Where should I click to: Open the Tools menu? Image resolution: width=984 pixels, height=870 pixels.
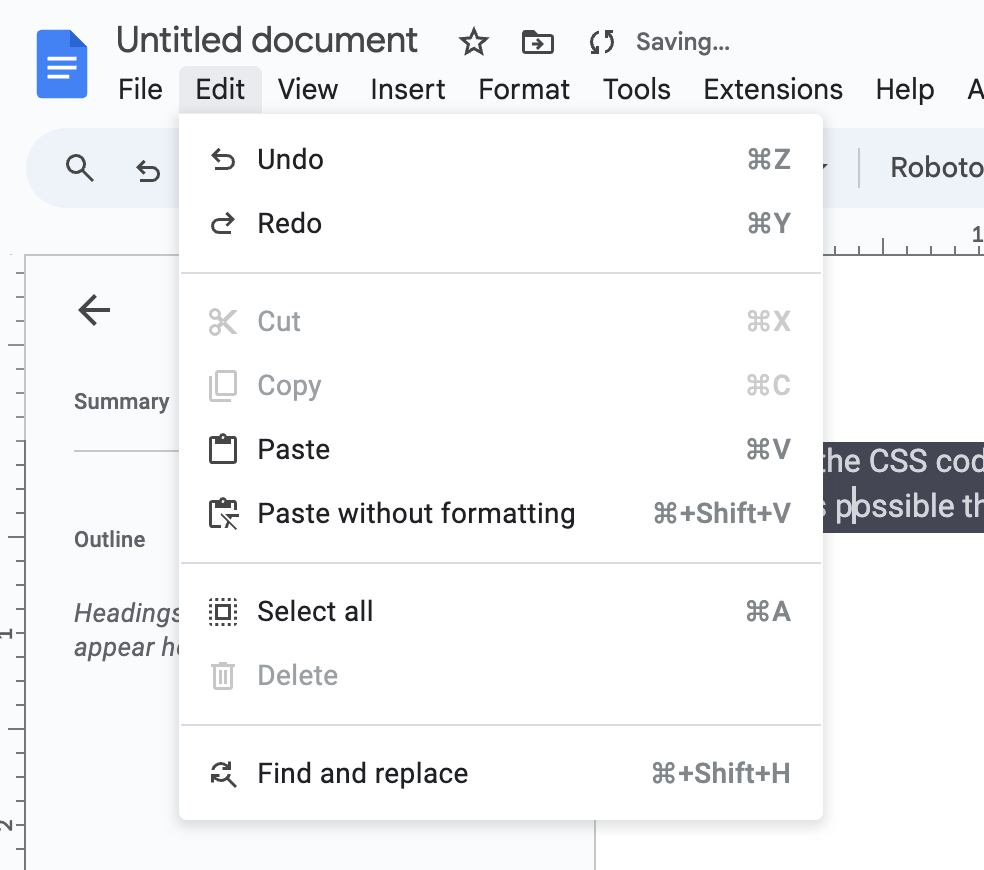tap(636, 89)
